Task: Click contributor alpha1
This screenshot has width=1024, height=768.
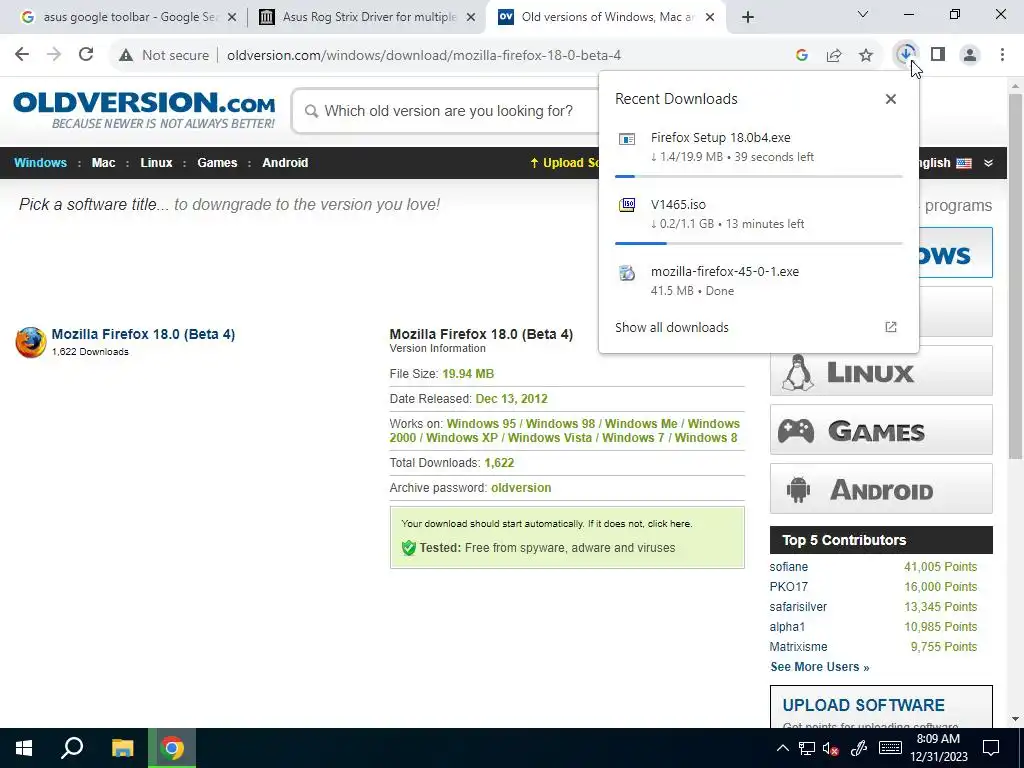Action: [787, 627]
